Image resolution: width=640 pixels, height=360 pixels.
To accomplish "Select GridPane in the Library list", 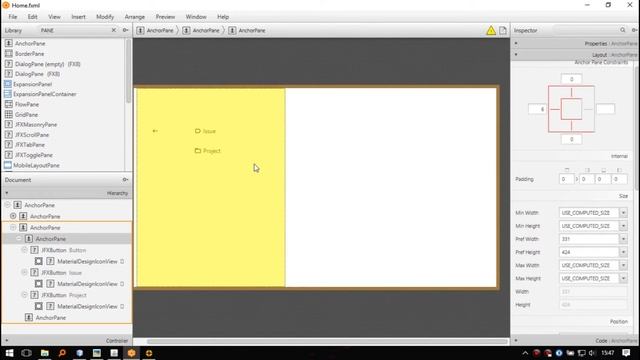I will (x=27, y=115).
